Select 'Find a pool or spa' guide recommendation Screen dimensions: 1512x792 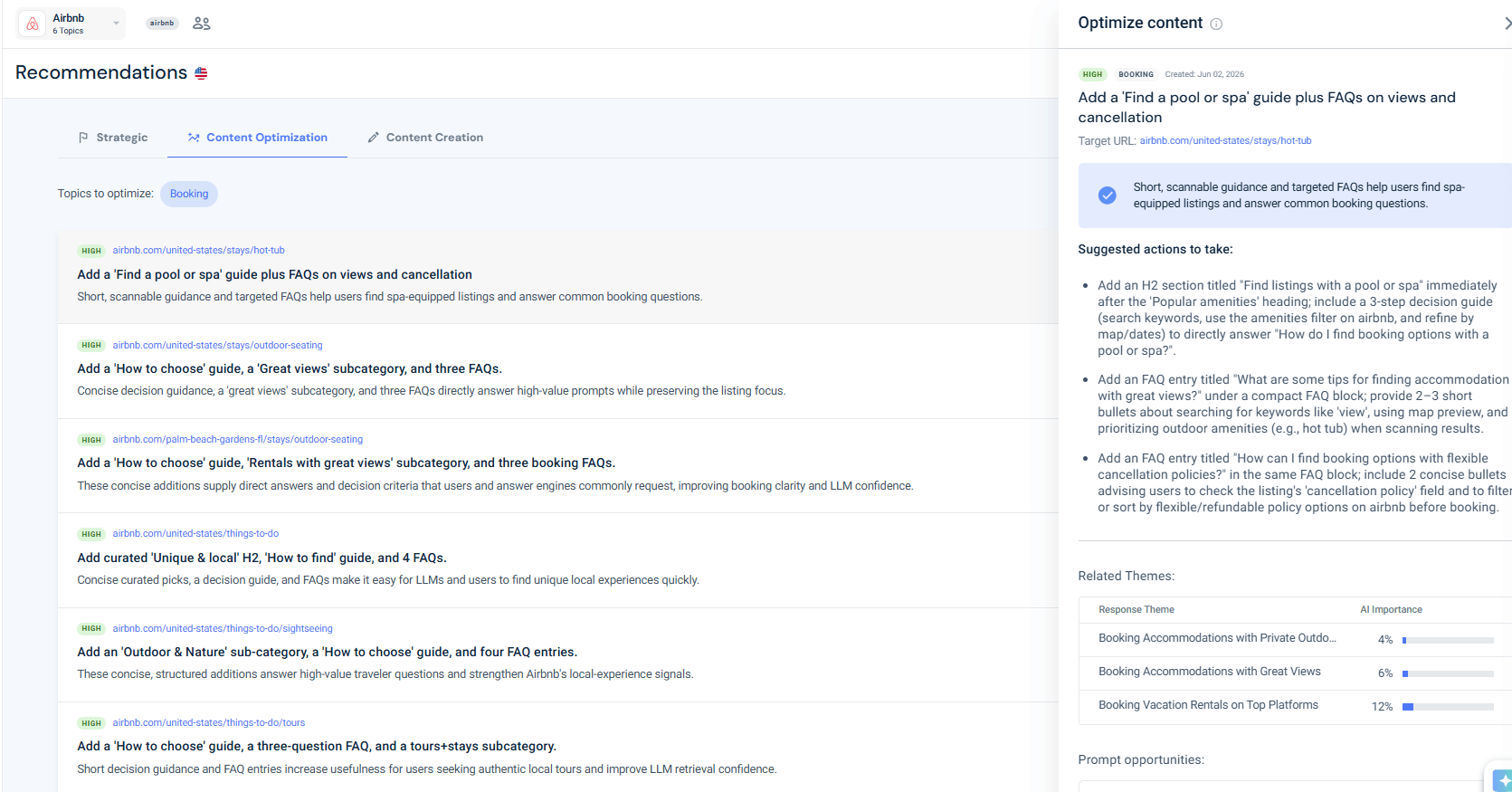click(x=275, y=274)
